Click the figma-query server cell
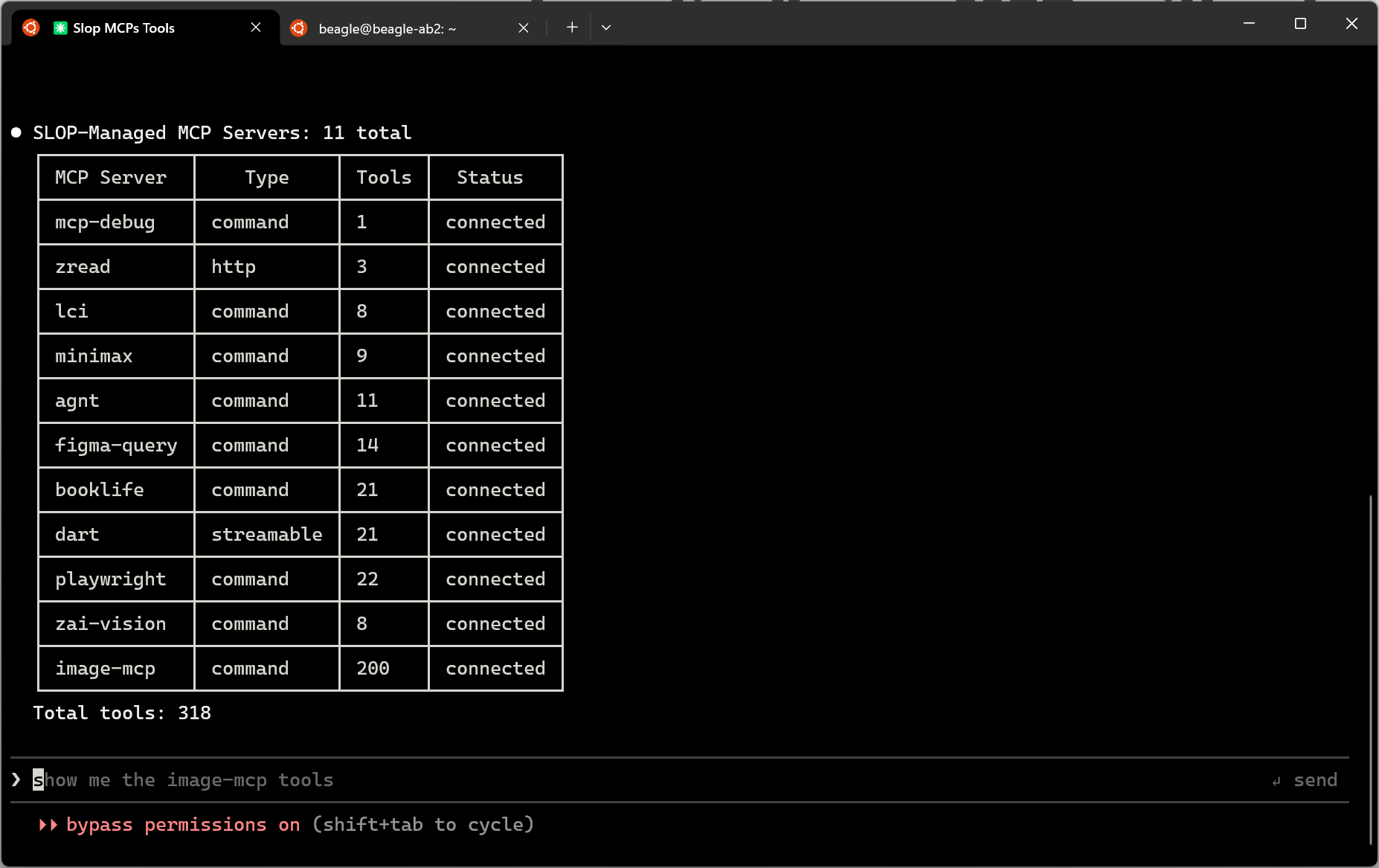 coord(116,446)
